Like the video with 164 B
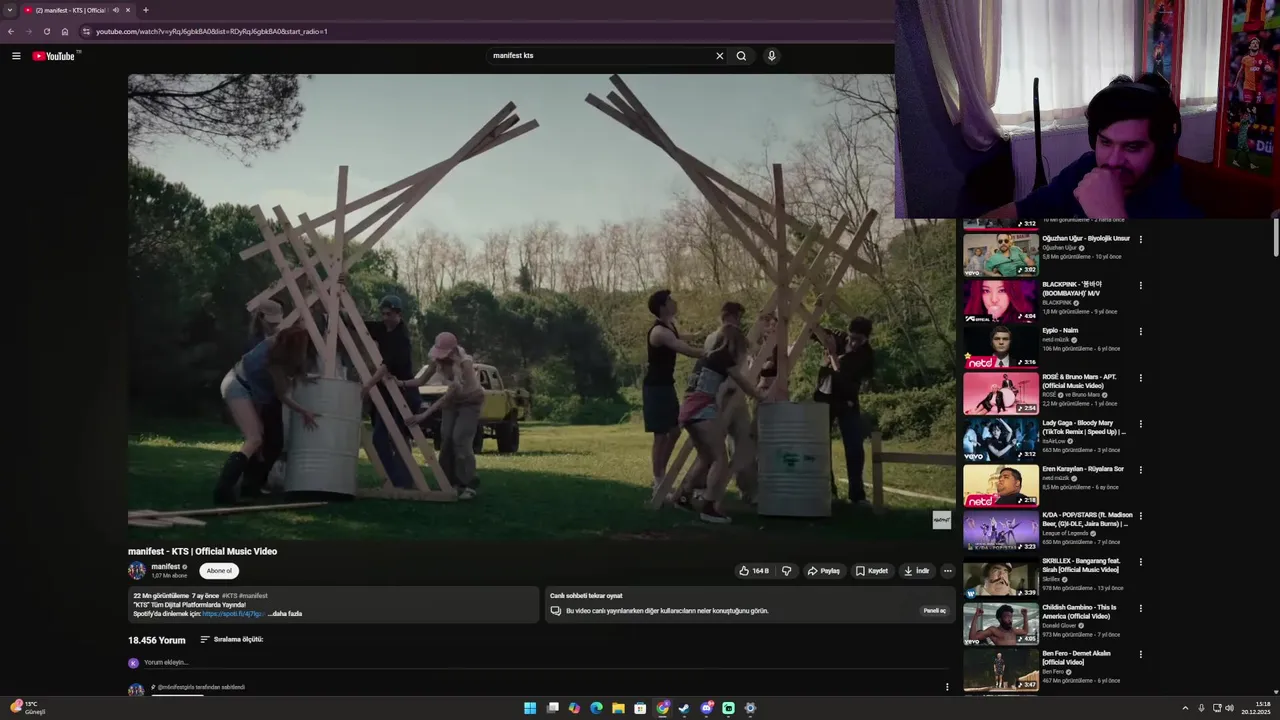The height and width of the screenshot is (720, 1280). pyautogui.click(x=754, y=571)
